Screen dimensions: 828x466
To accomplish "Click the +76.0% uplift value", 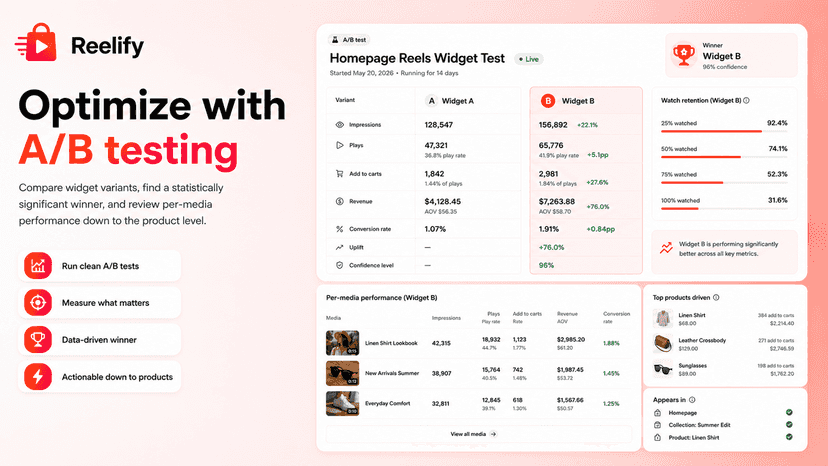I will pyautogui.click(x=551, y=247).
